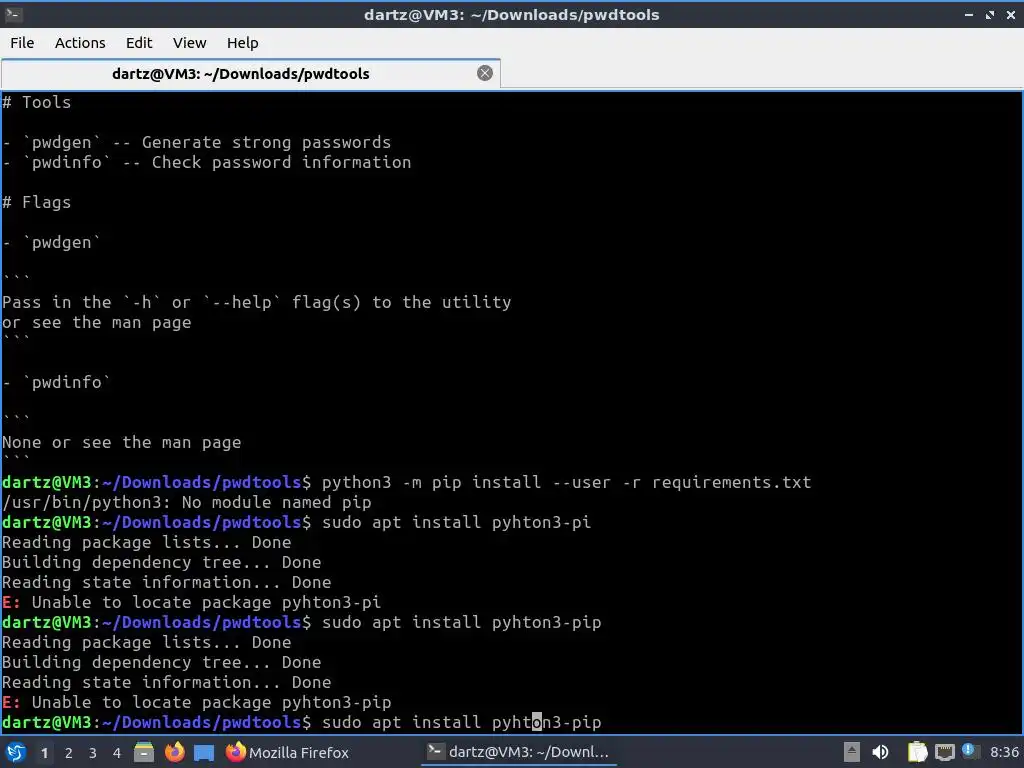Switch to the Mozilla Firefox taskbar window
The width and height of the screenshot is (1024, 768).
pyautogui.click(x=287, y=752)
